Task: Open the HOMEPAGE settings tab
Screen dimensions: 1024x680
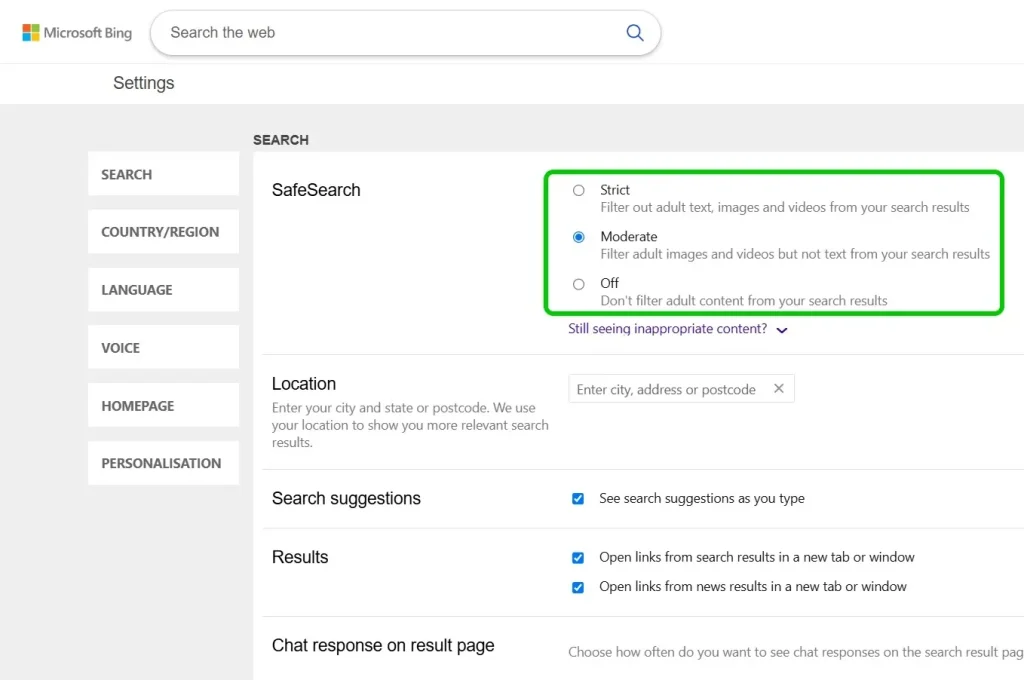Action: (x=163, y=406)
